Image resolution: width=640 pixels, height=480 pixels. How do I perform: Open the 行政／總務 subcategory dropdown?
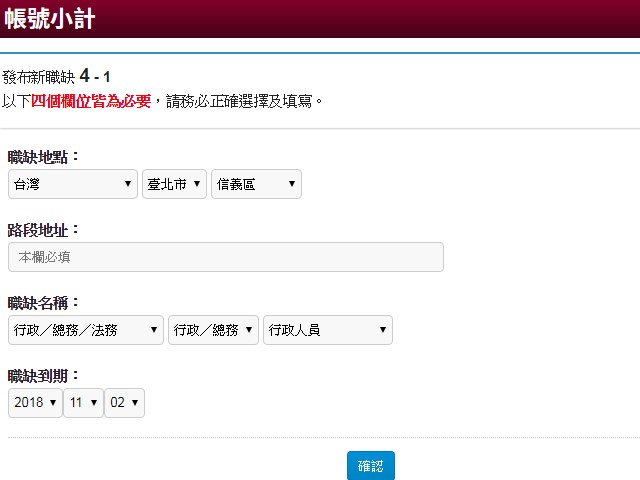pos(213,330)
